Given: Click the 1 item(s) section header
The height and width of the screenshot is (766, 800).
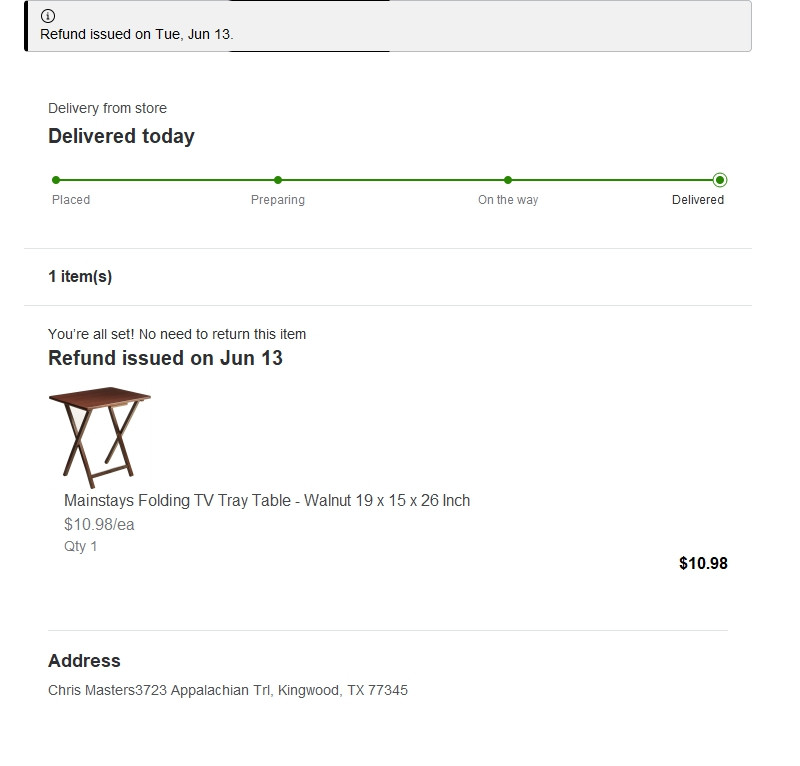Looking at the screenshot, I should pos(80,277).
